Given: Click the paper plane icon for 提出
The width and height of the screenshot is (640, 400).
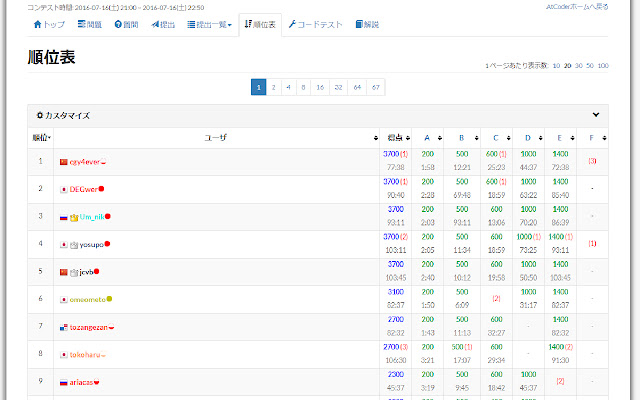Looking at the screenshot, I should 154,24.
